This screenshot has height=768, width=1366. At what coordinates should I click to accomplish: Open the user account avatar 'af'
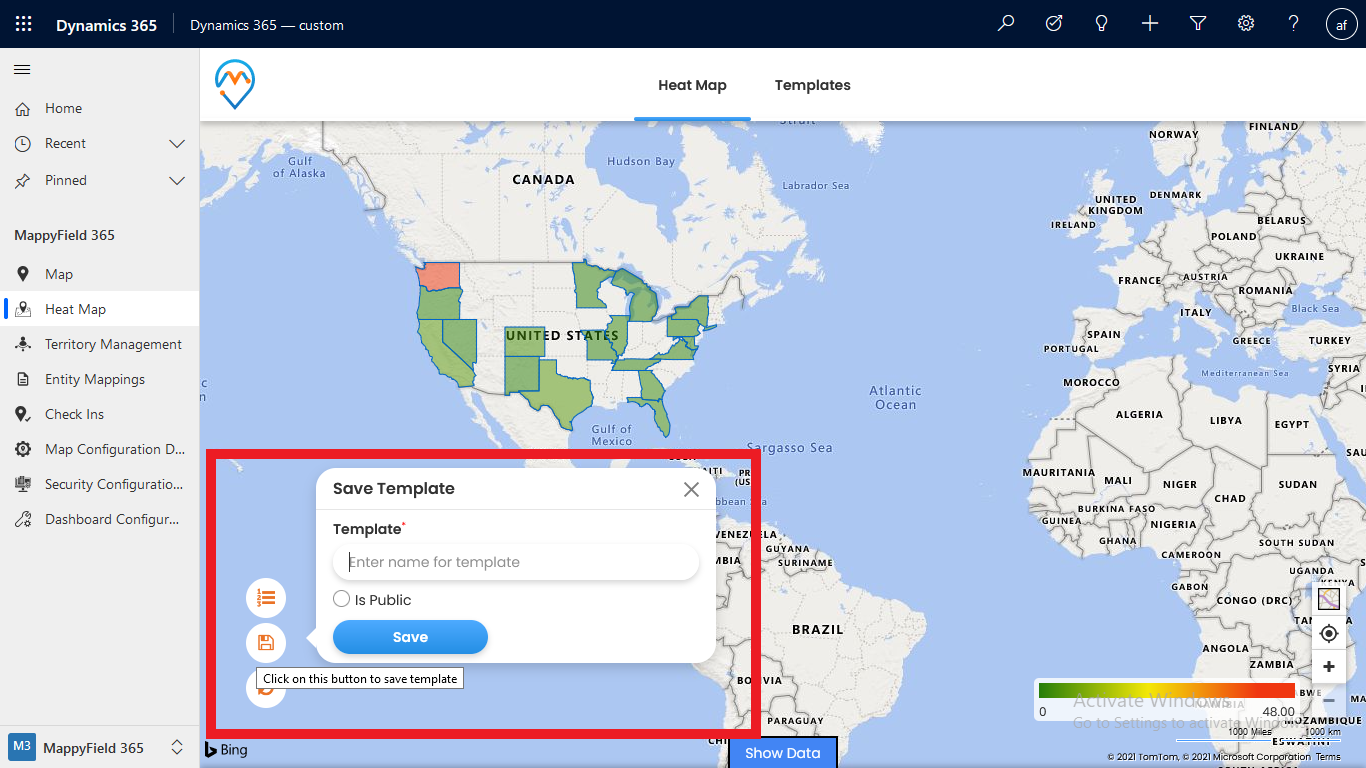(1342, 25)
